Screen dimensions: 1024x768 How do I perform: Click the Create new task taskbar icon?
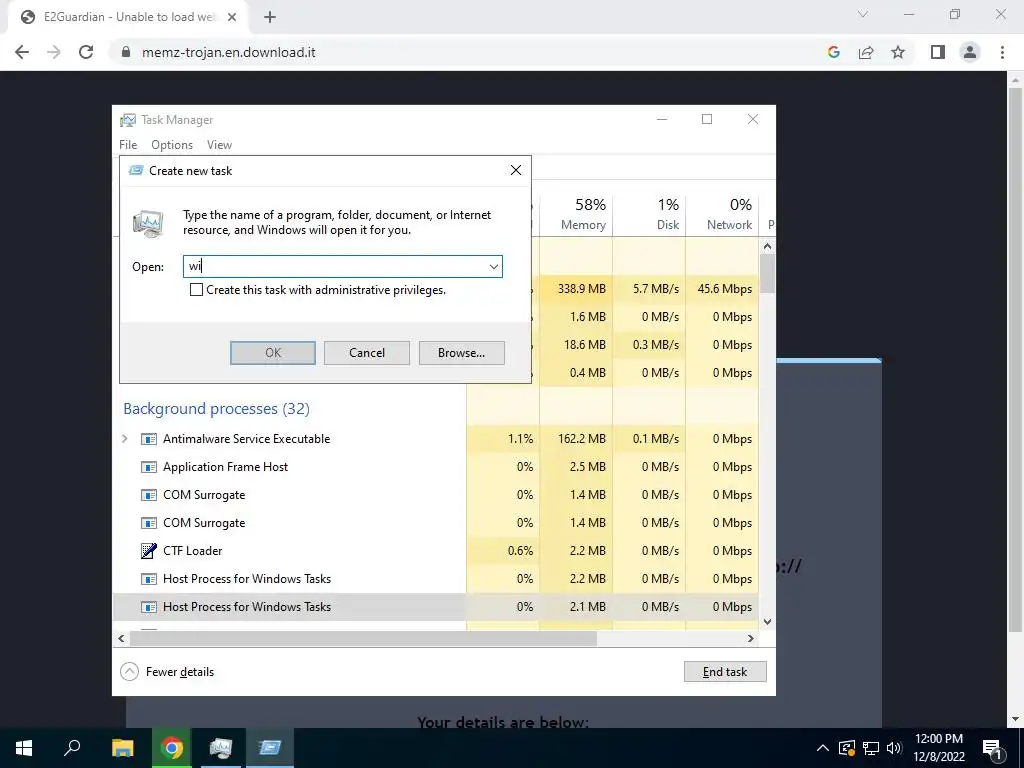[270, 748]
